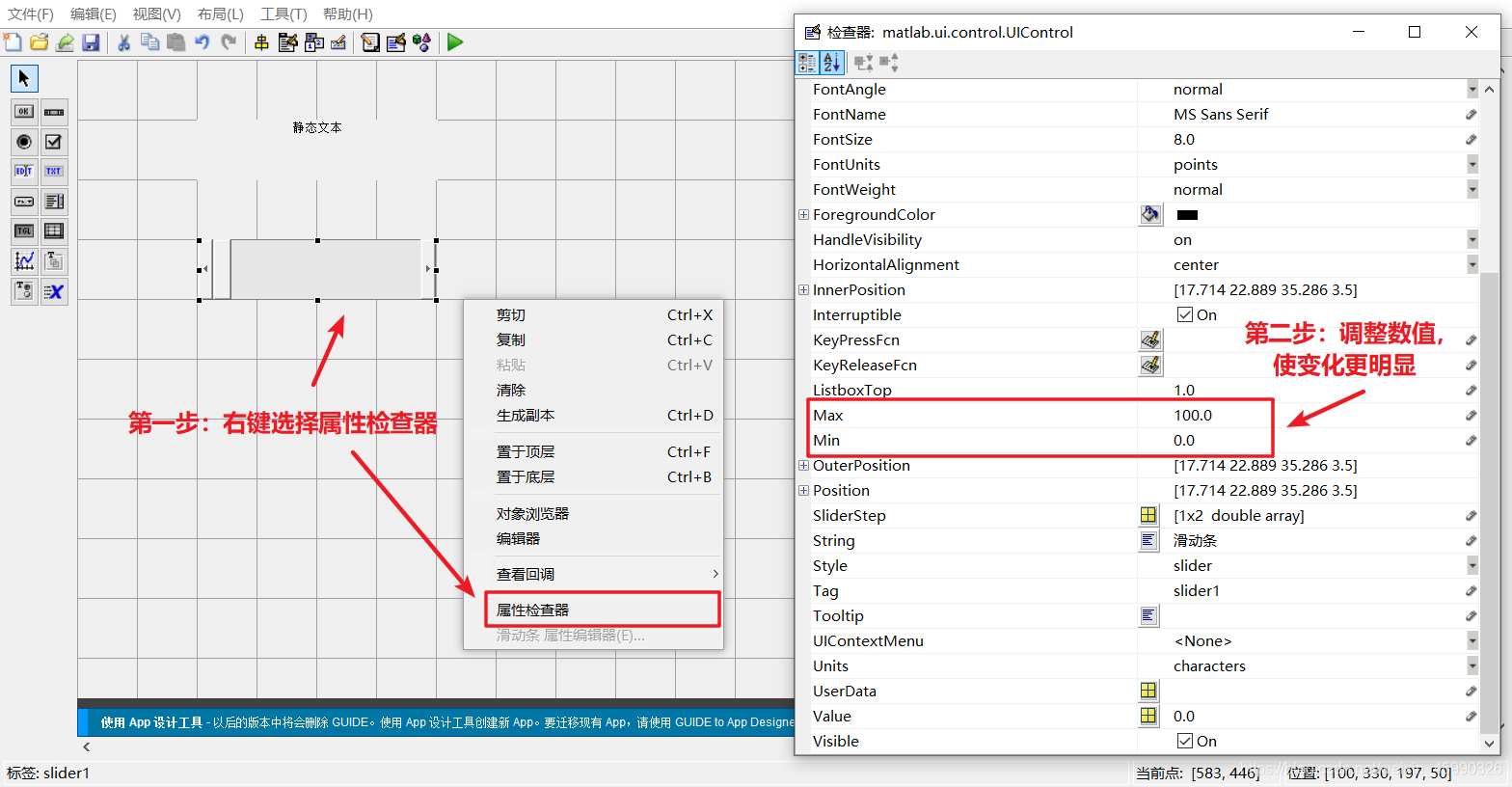The image size is (1512, 787).
Task: Click the KeyPressFcn callback edit button
Action: 1150,339
